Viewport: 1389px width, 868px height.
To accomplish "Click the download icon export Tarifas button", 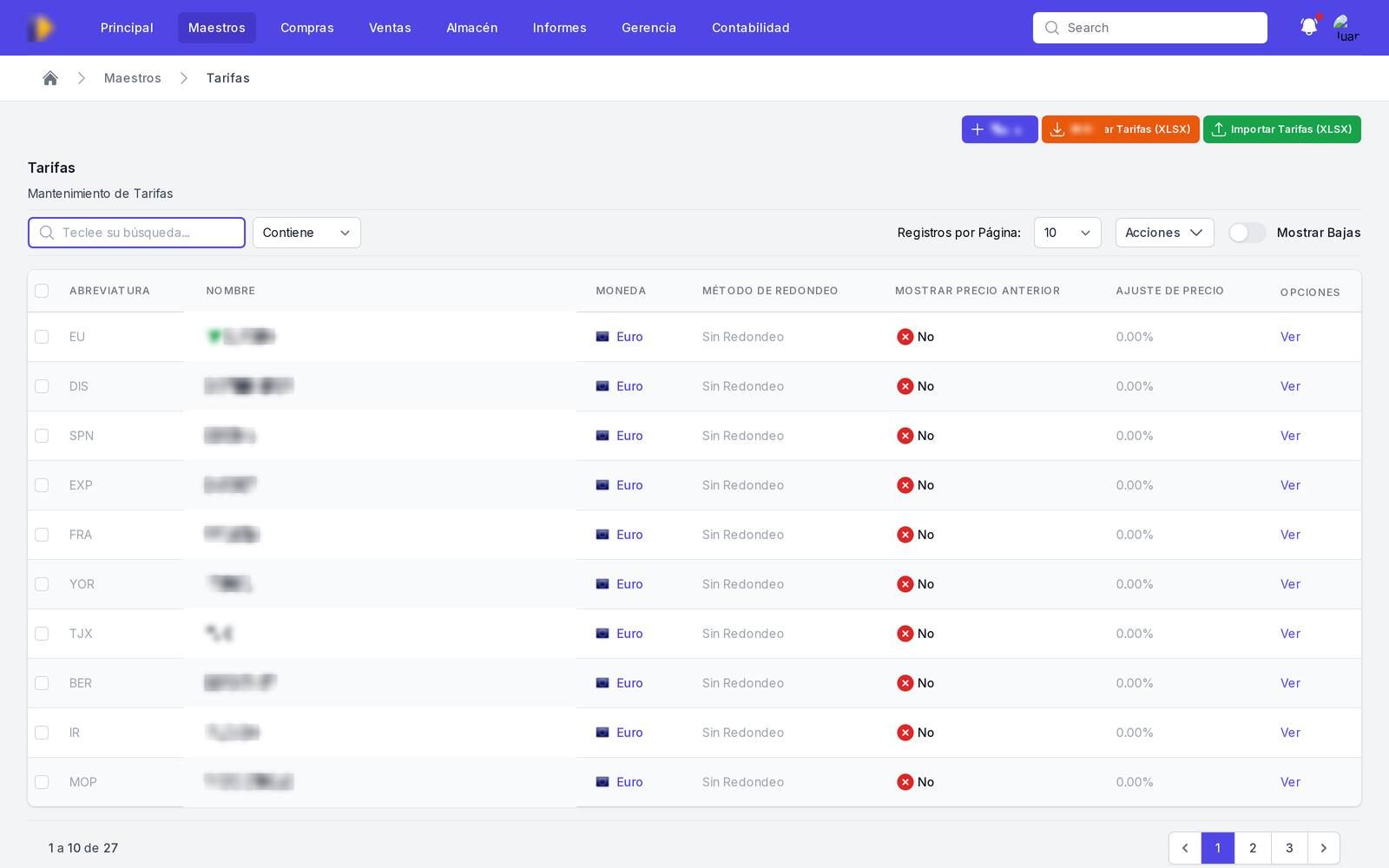I will [1120, 129].
